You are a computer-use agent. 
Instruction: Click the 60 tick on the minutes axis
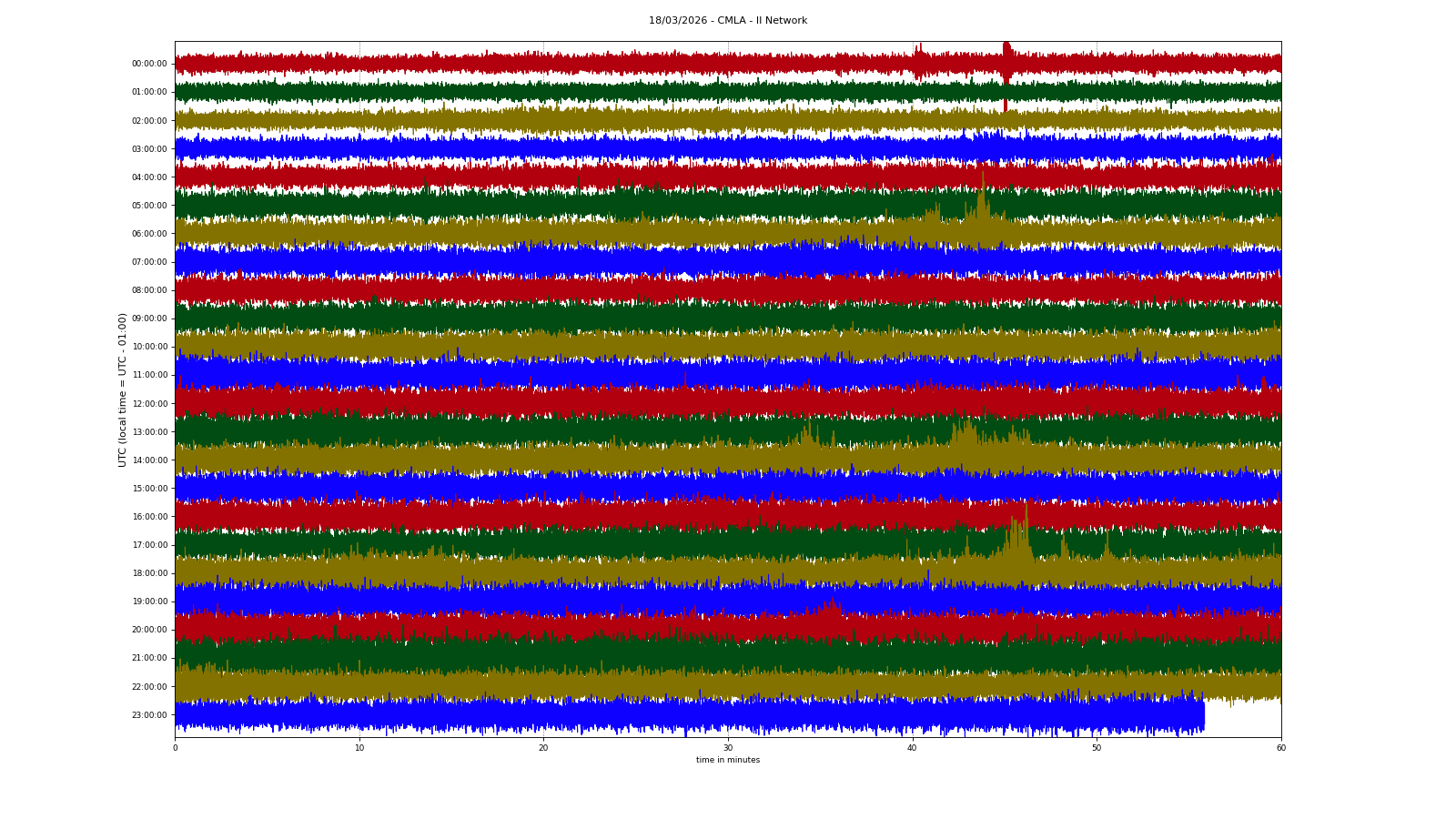[x=1280, y=748]
